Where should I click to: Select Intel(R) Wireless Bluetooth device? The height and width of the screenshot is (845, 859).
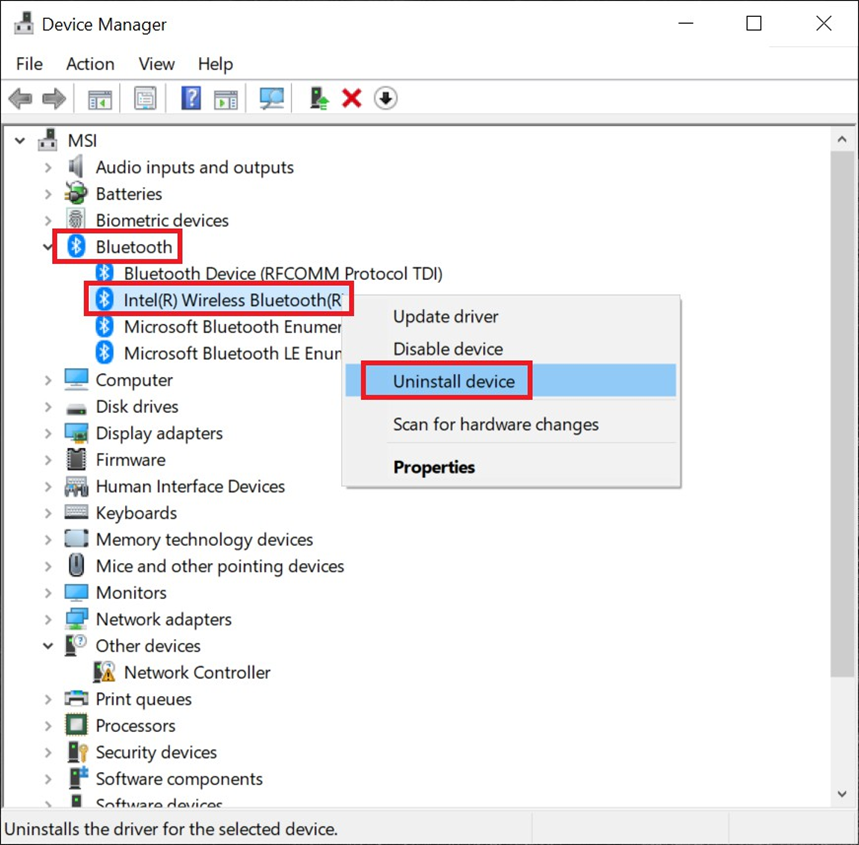point(232,300)
